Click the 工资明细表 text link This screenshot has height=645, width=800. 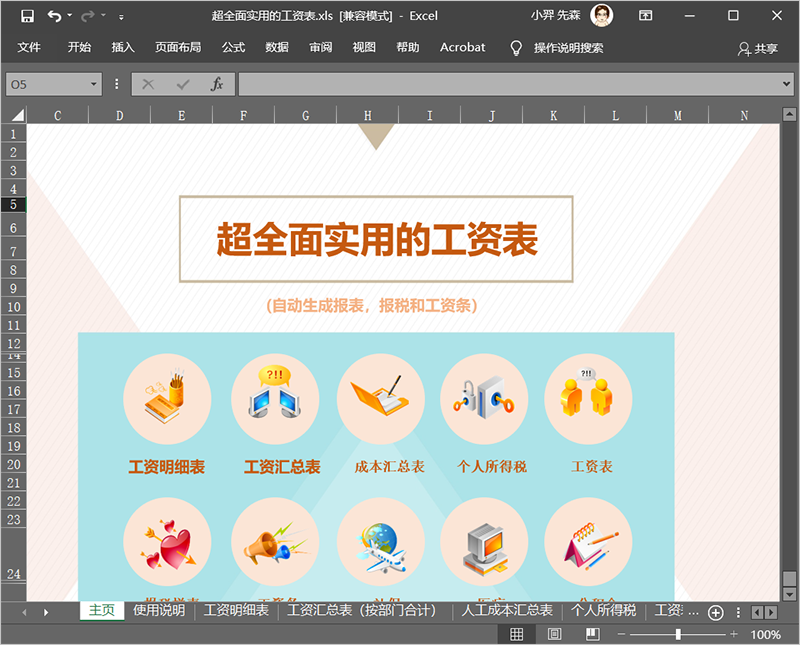pyautogui.click(x=167, y=466)
